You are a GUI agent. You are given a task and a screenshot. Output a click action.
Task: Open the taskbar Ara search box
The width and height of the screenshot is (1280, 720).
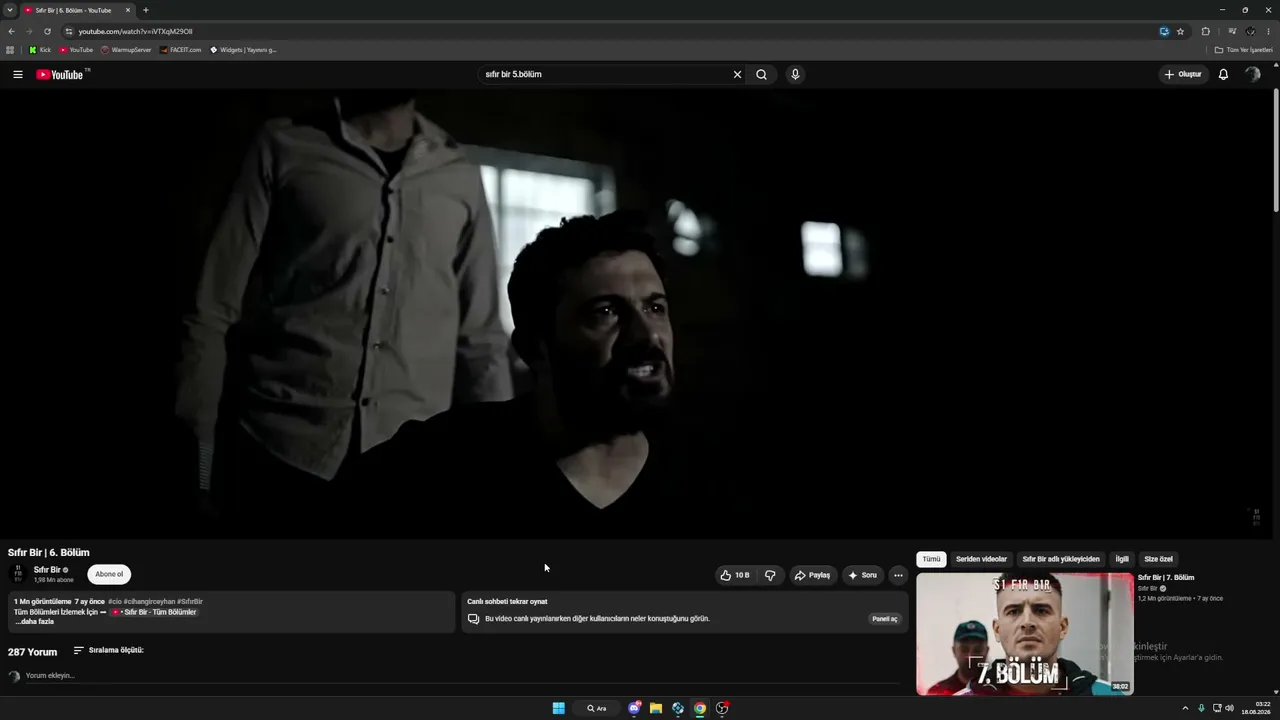click(x=597, y=708)
